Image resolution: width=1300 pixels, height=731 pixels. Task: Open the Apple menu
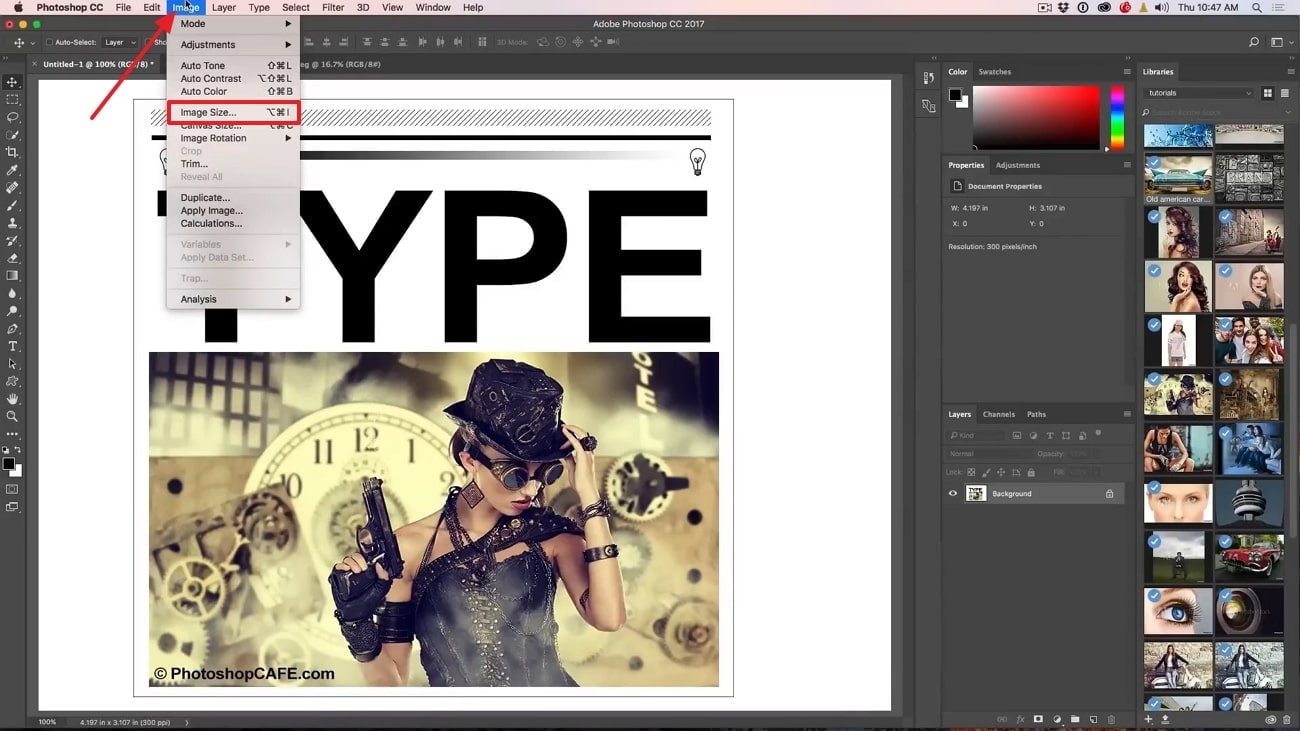(x=17, y=7)
